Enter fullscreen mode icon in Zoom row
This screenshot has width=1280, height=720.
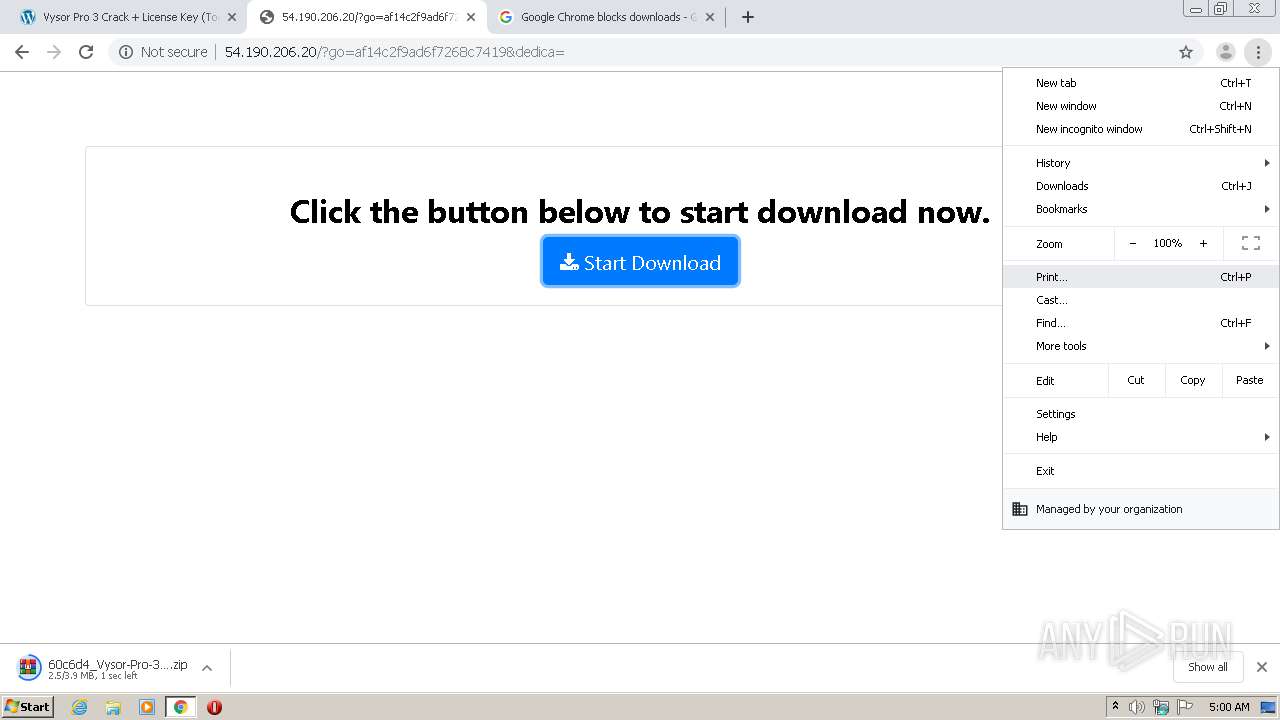click(x=1251, y=243)
